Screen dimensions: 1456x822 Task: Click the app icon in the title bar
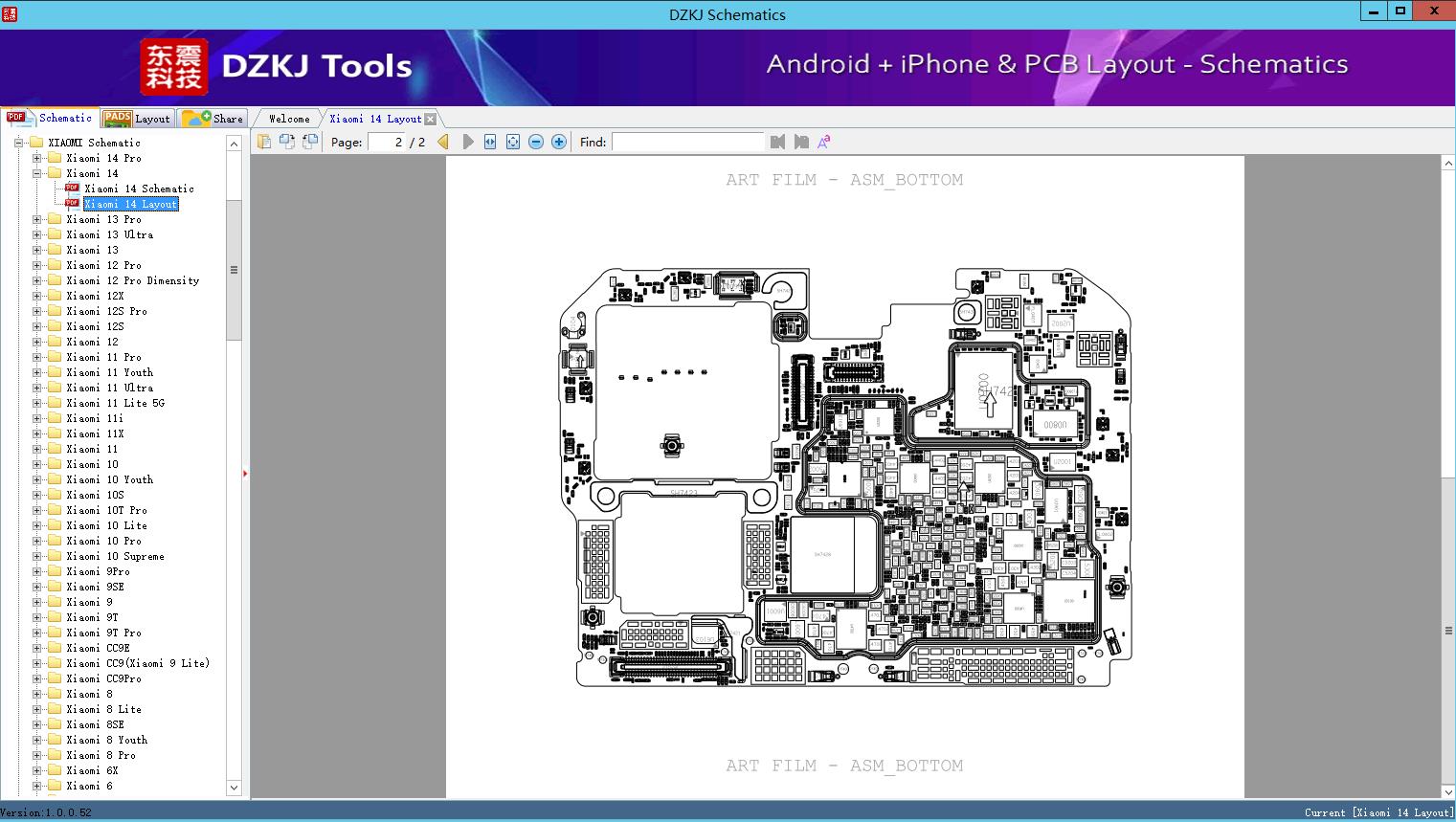pyautogui.click(x=10, y=13)
